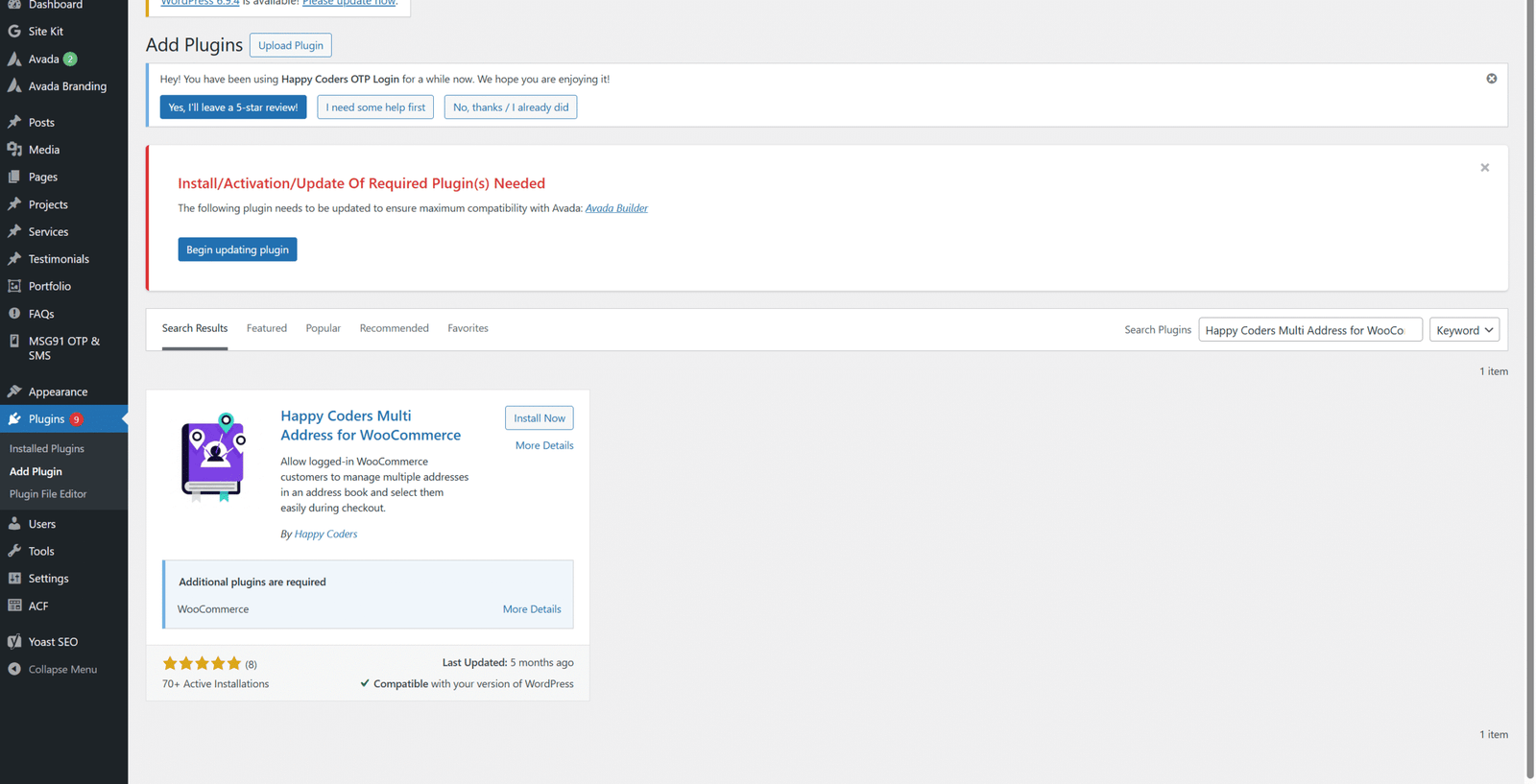Click Begin updating plugin button
This screenshot has height=784, width=1536.
point(237,249)
